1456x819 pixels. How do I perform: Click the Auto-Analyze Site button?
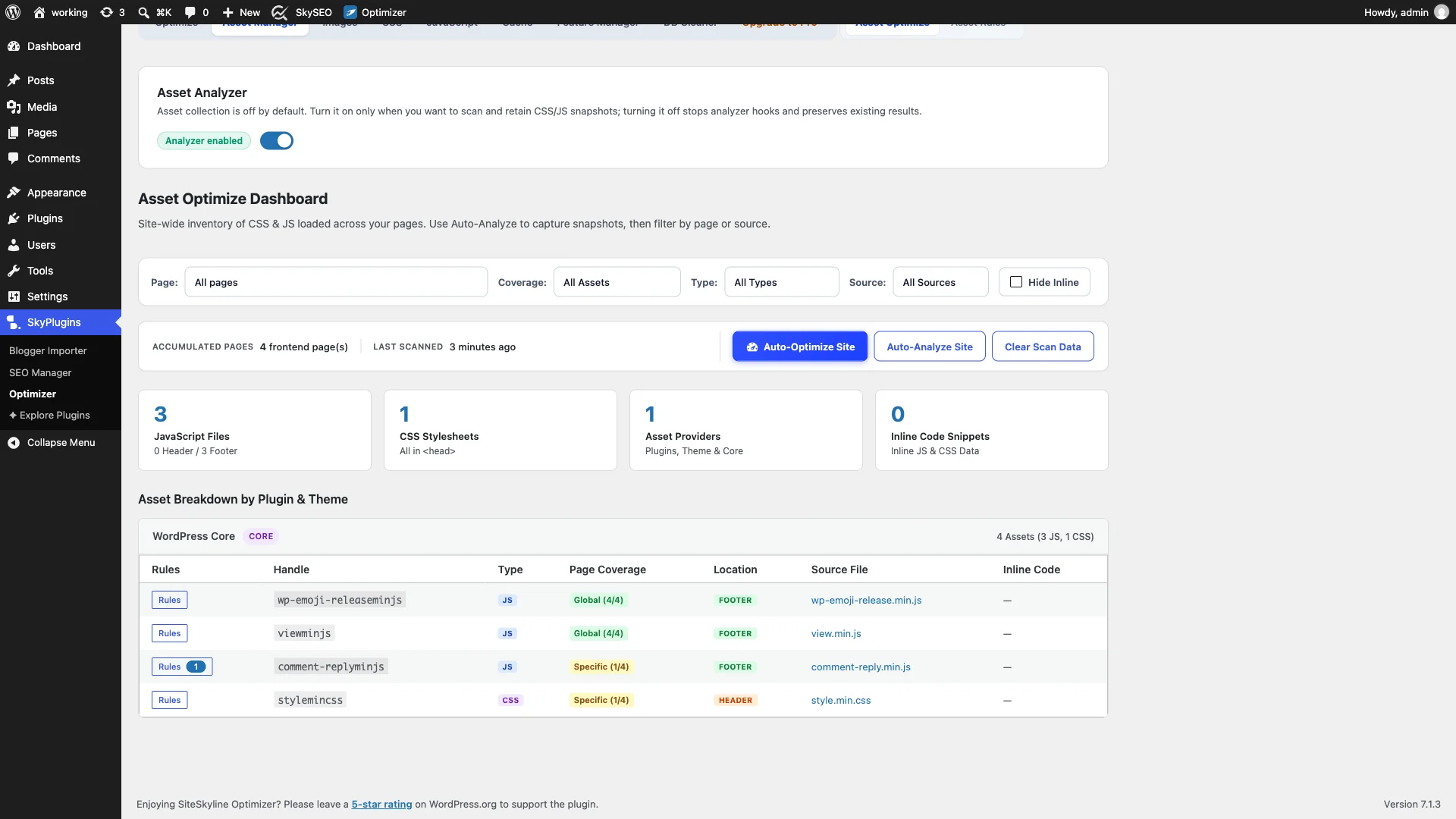930,347
